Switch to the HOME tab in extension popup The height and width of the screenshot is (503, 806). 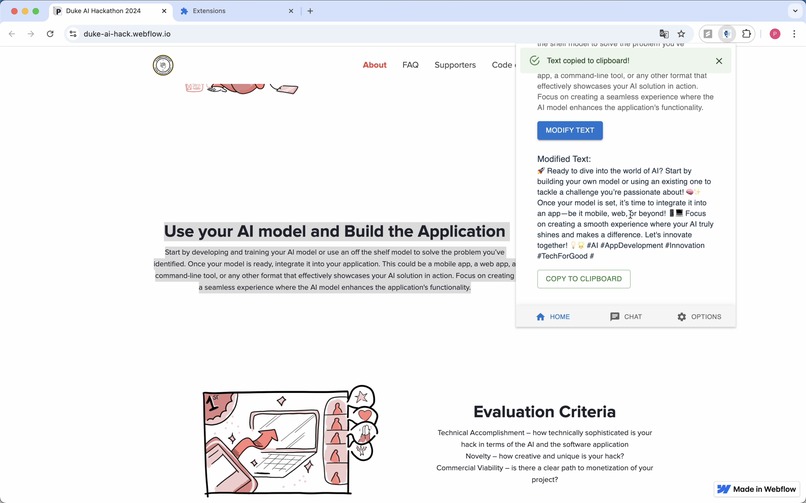(x=553, y=316)
